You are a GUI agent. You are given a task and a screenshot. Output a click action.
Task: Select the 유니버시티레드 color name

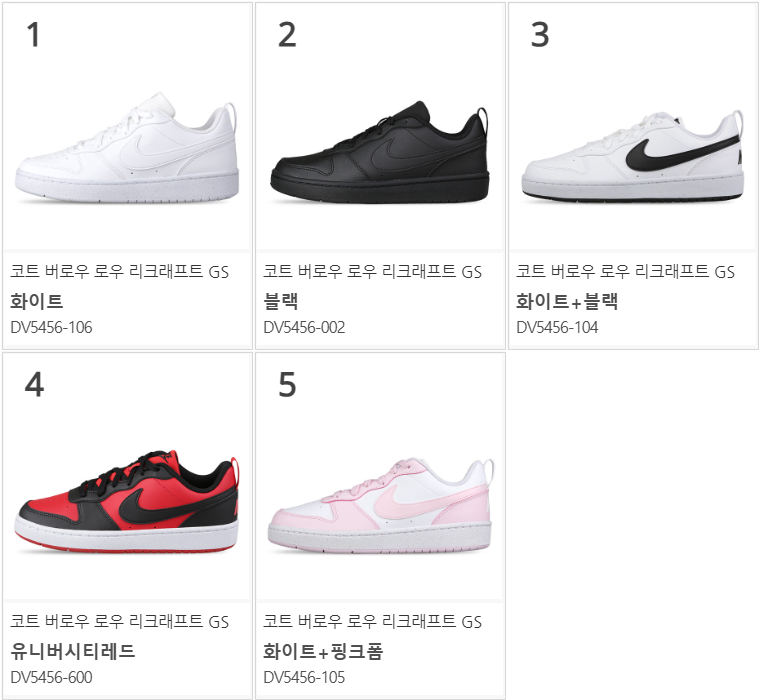point(73,651)
